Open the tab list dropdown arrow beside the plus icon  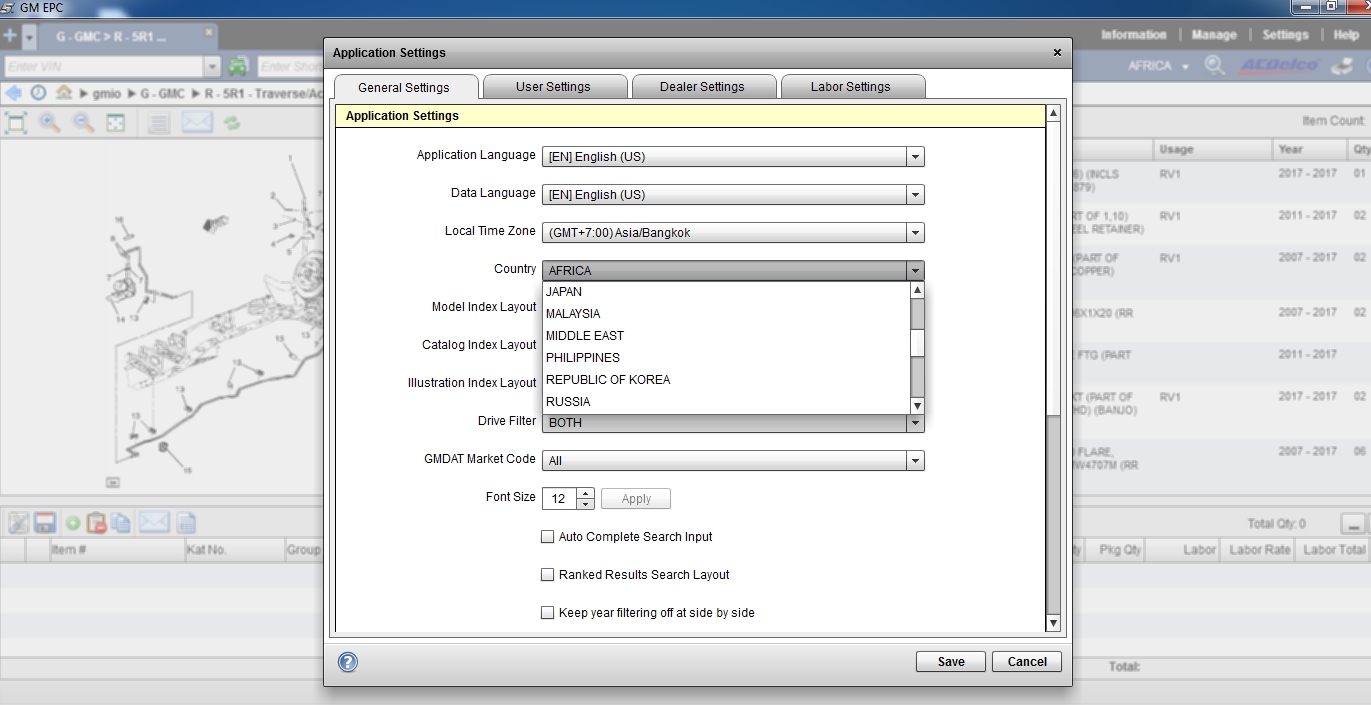point(29,37)
